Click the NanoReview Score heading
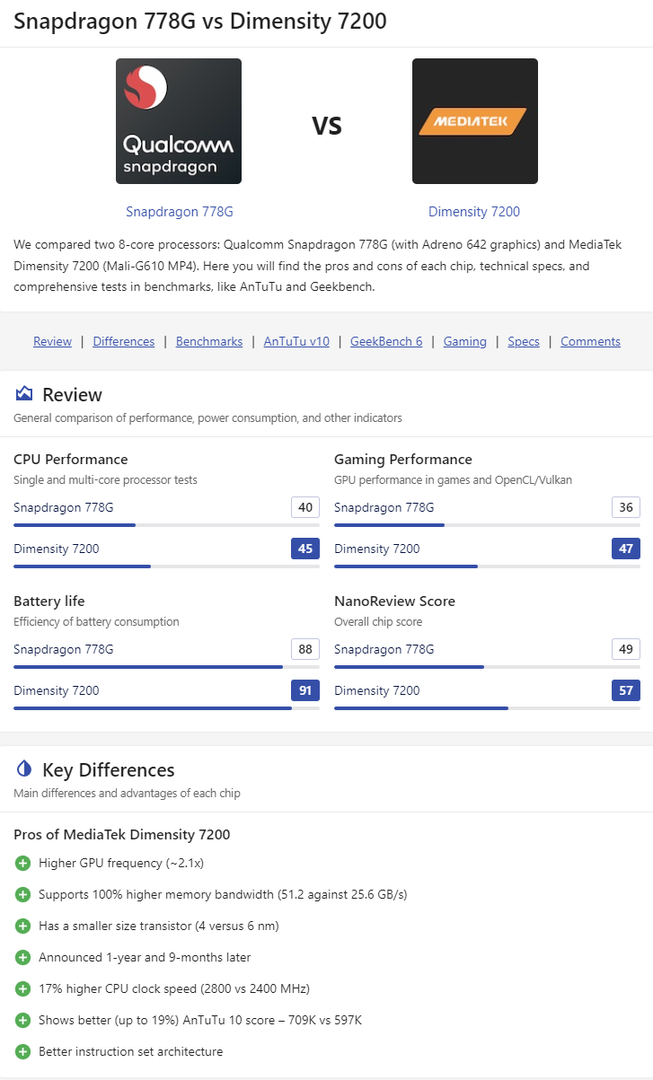 [395, 601]
